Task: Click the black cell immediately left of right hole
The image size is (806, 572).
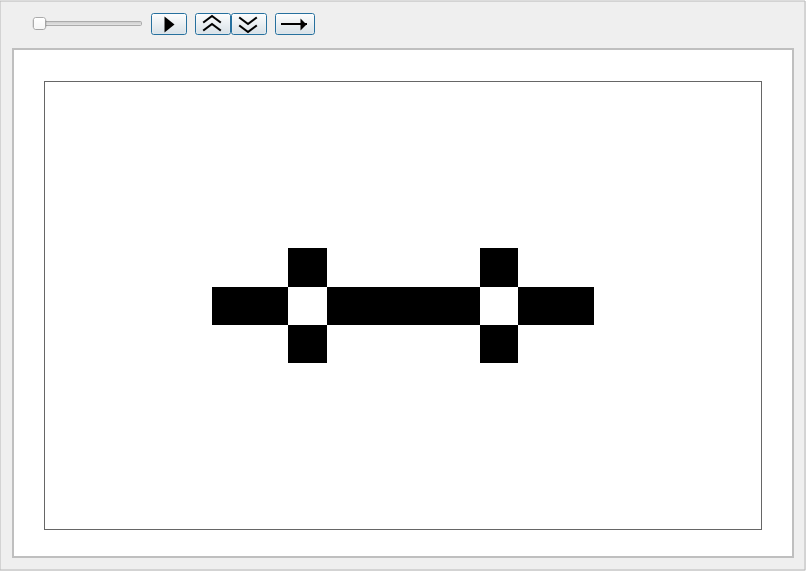Action: tap(461, 306)
